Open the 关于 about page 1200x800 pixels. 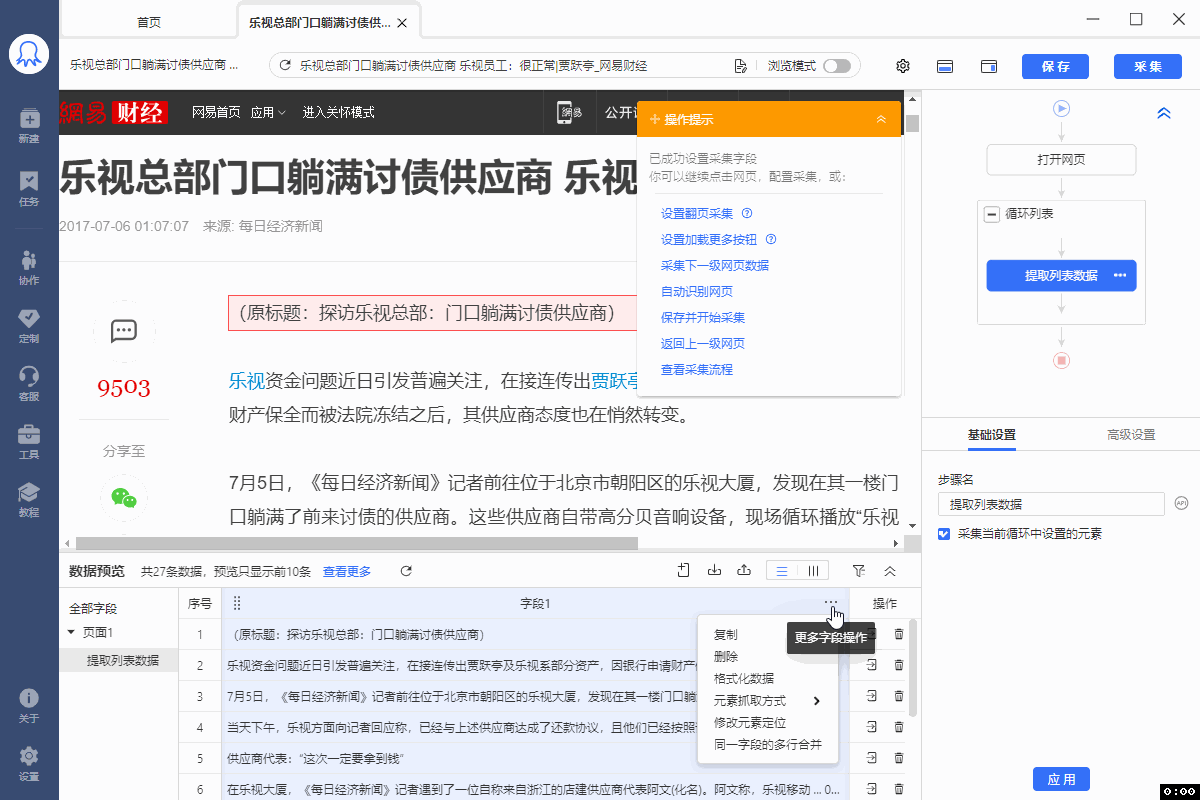[29, 704]
